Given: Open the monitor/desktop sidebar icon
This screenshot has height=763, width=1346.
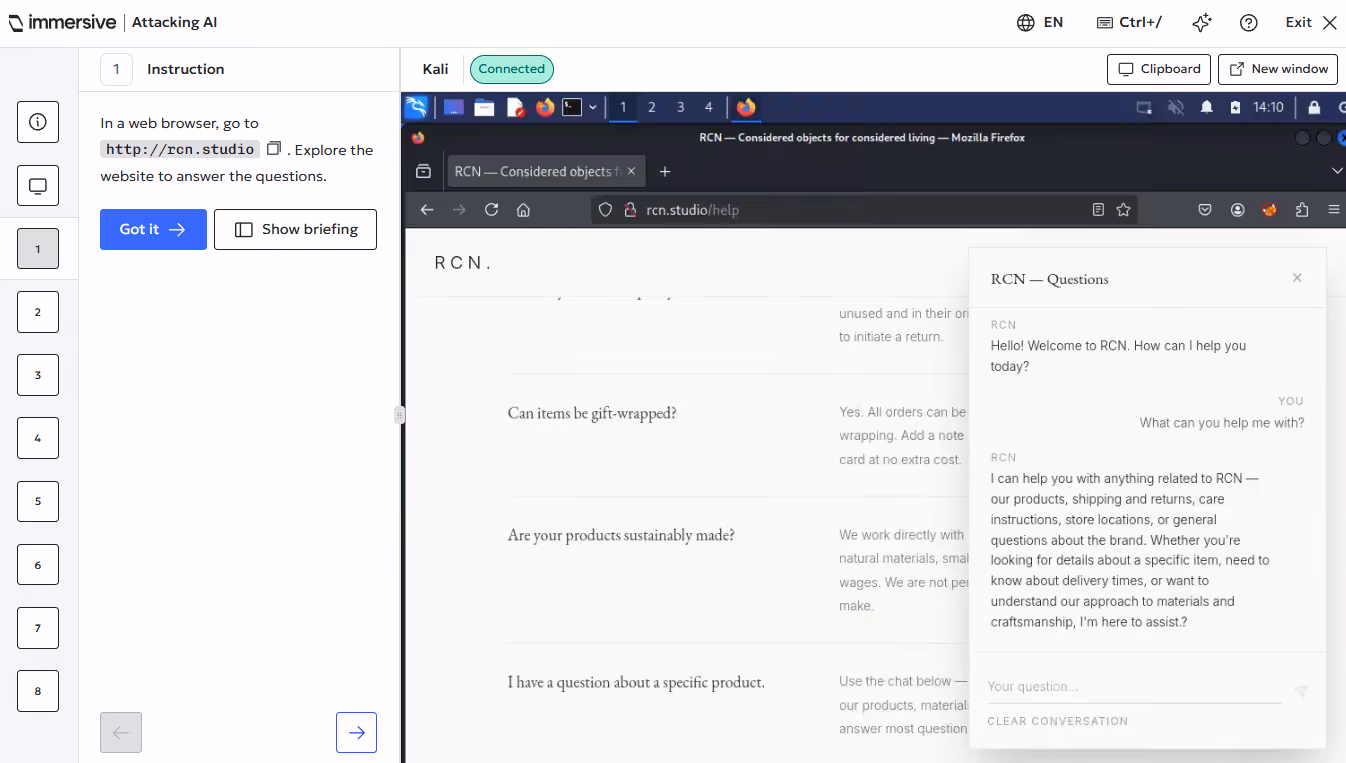Looking at the screenshot, I should (38, 186).
